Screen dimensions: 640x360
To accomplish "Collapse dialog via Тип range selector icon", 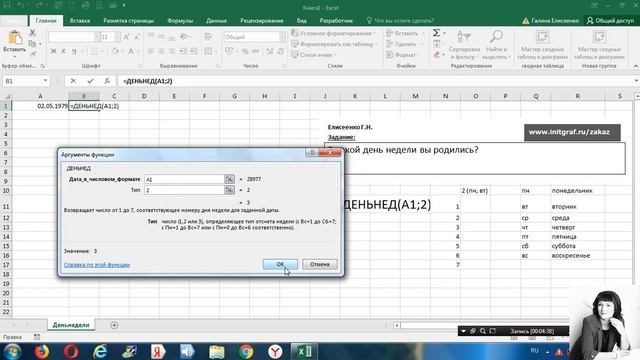I will (x=229, y=190).
